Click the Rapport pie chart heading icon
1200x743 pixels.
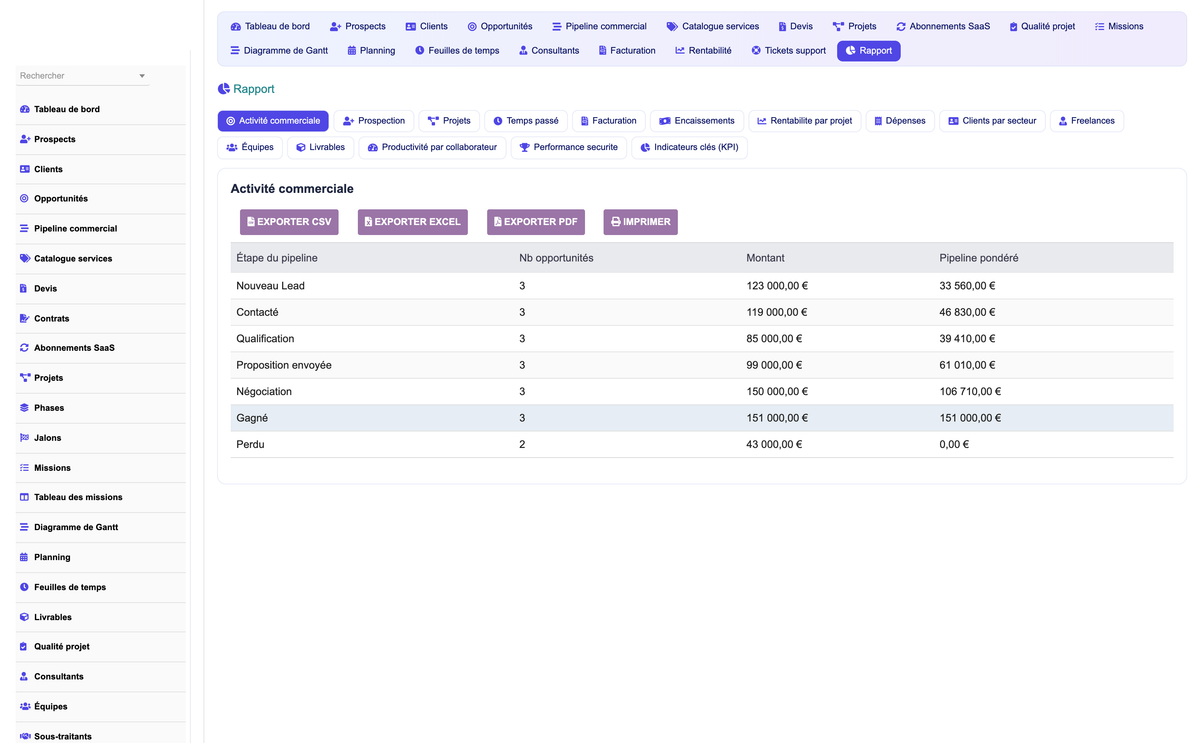point(224,89)
